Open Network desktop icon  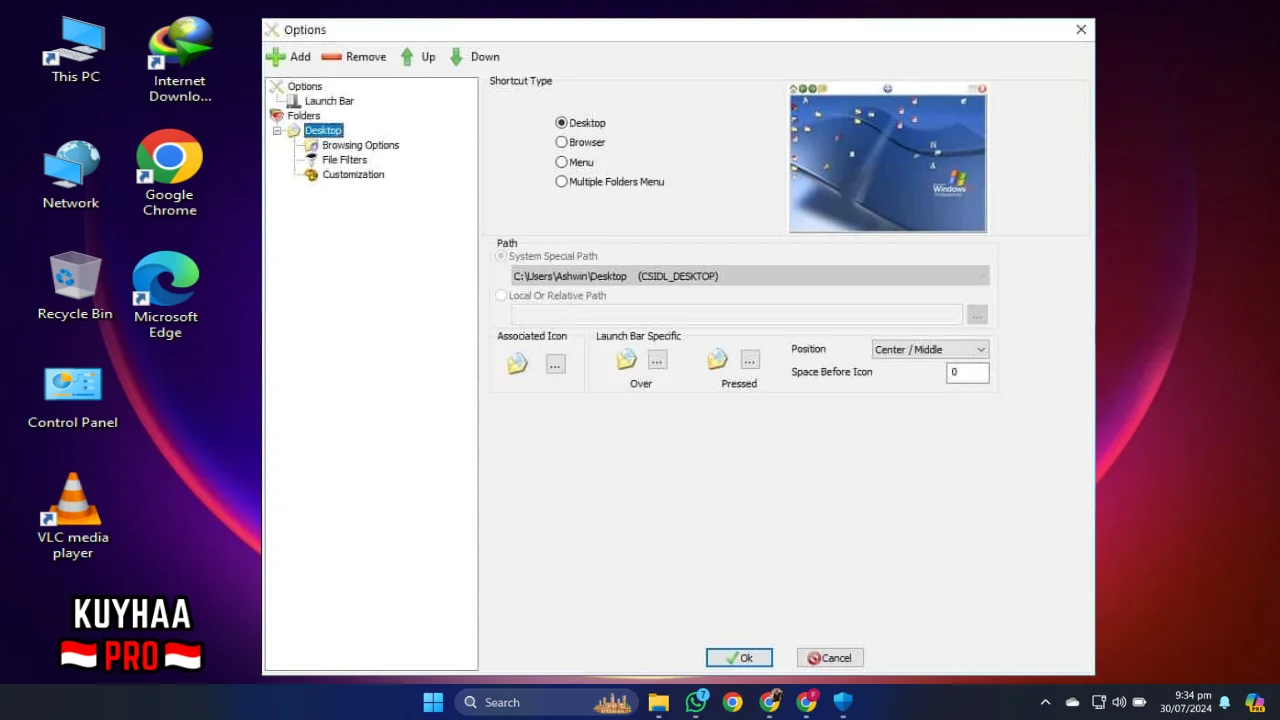[x=71, y=175]
